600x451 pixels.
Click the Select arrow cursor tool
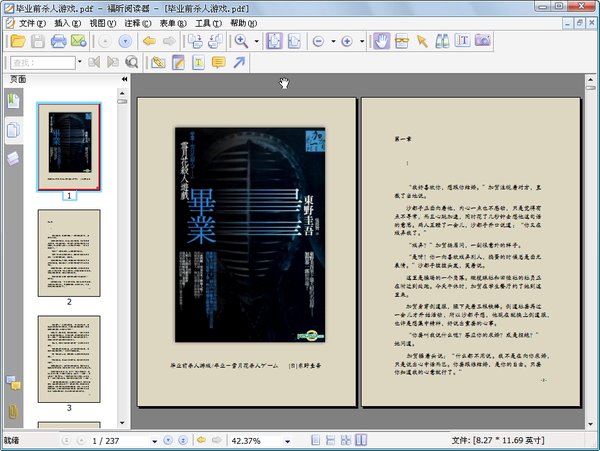click(421, 41)
